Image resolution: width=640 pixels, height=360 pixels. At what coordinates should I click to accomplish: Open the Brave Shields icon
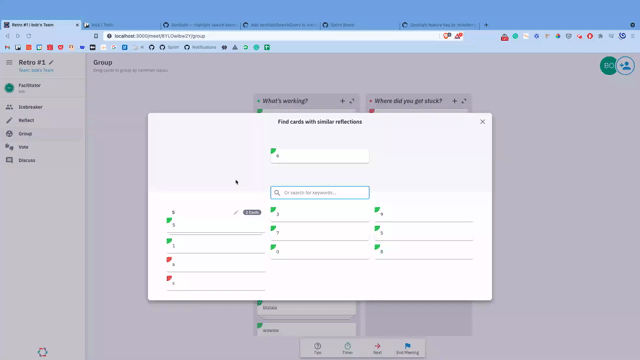click(447, 36)
